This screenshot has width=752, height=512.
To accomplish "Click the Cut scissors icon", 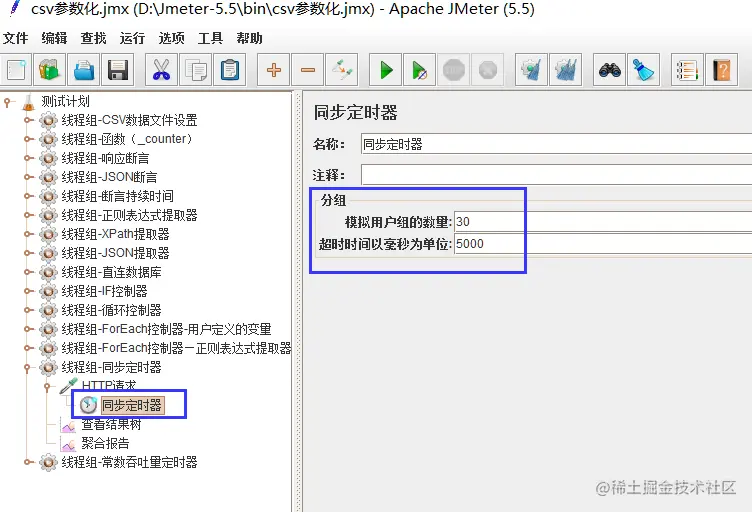I will (161, 70).
